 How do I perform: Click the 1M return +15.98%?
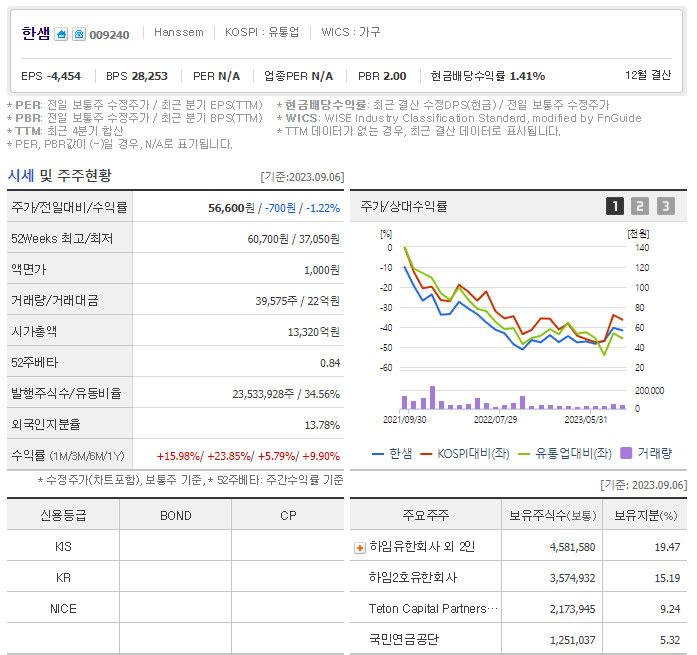tap(178, 456)
